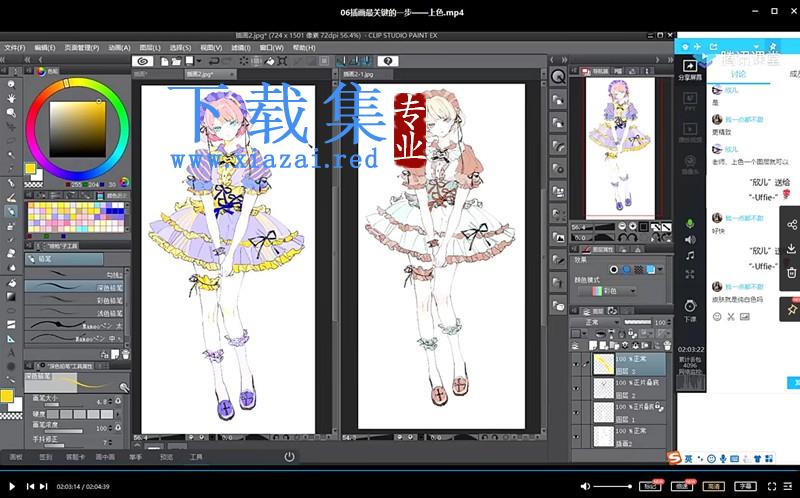Click the video Play button
The image size is (800, 498).
[12, 486]
